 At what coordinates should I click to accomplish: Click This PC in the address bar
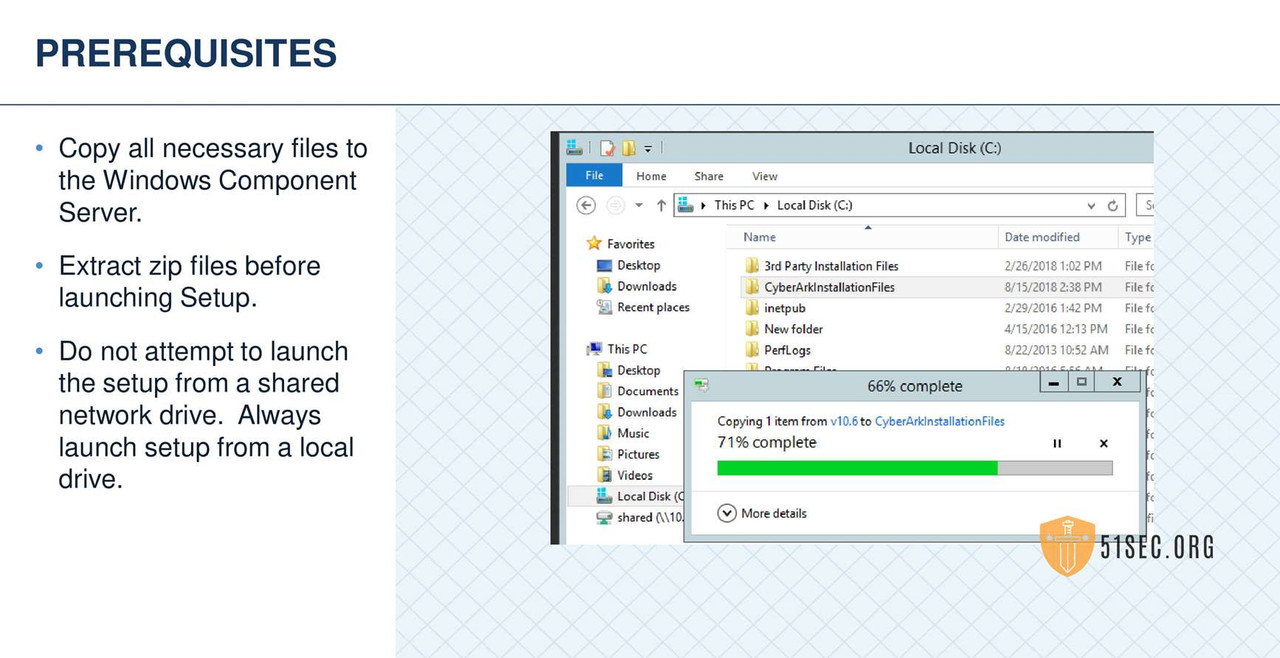734,205
